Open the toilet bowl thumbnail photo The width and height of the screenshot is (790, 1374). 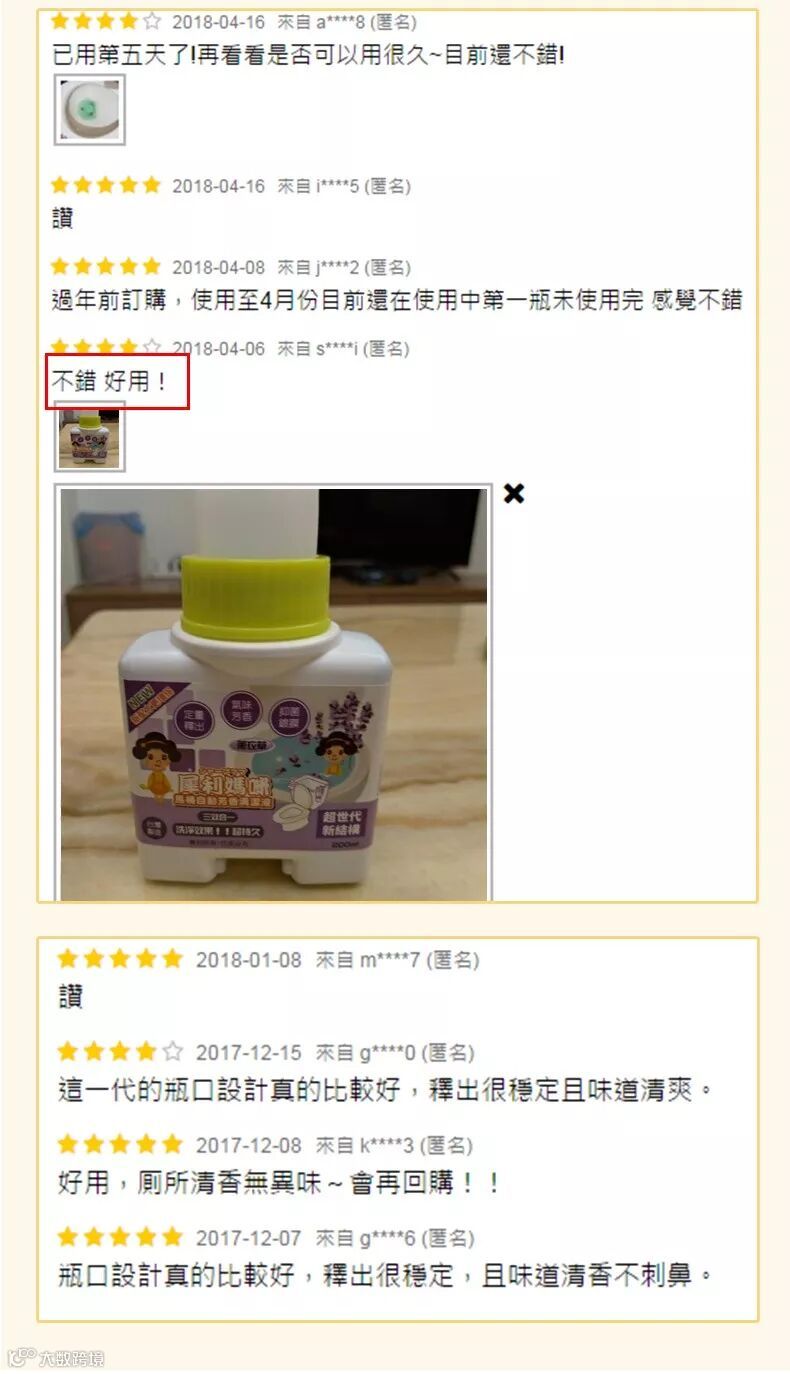(x=89, y=110)
